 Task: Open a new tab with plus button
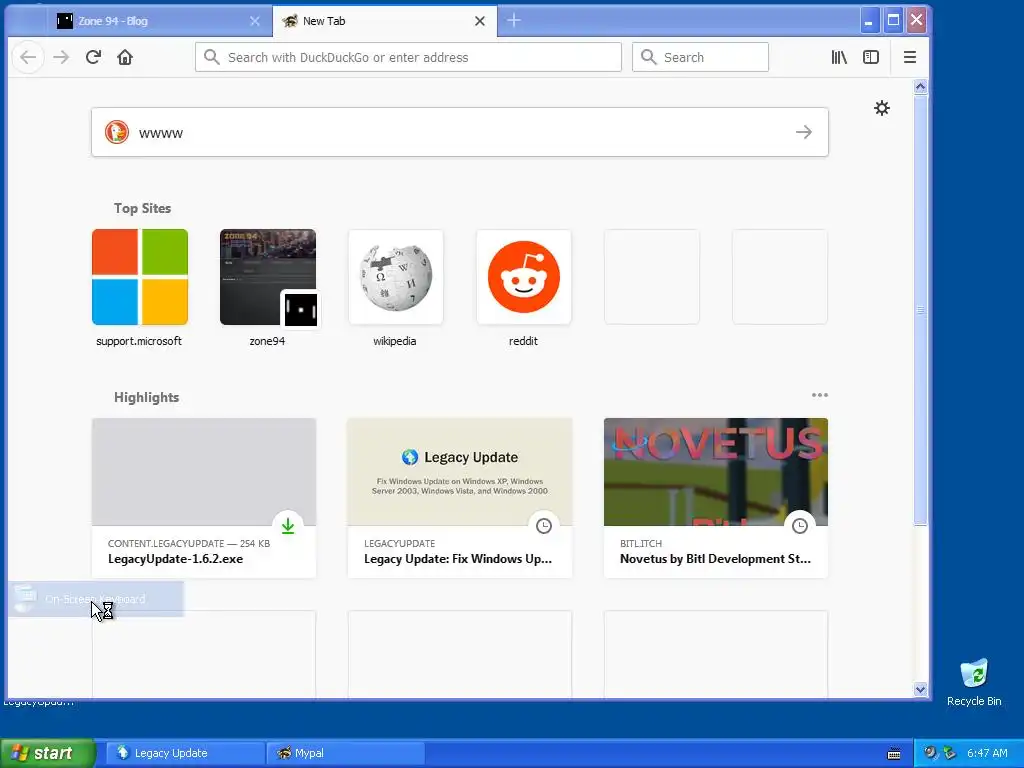coord(514,20)
